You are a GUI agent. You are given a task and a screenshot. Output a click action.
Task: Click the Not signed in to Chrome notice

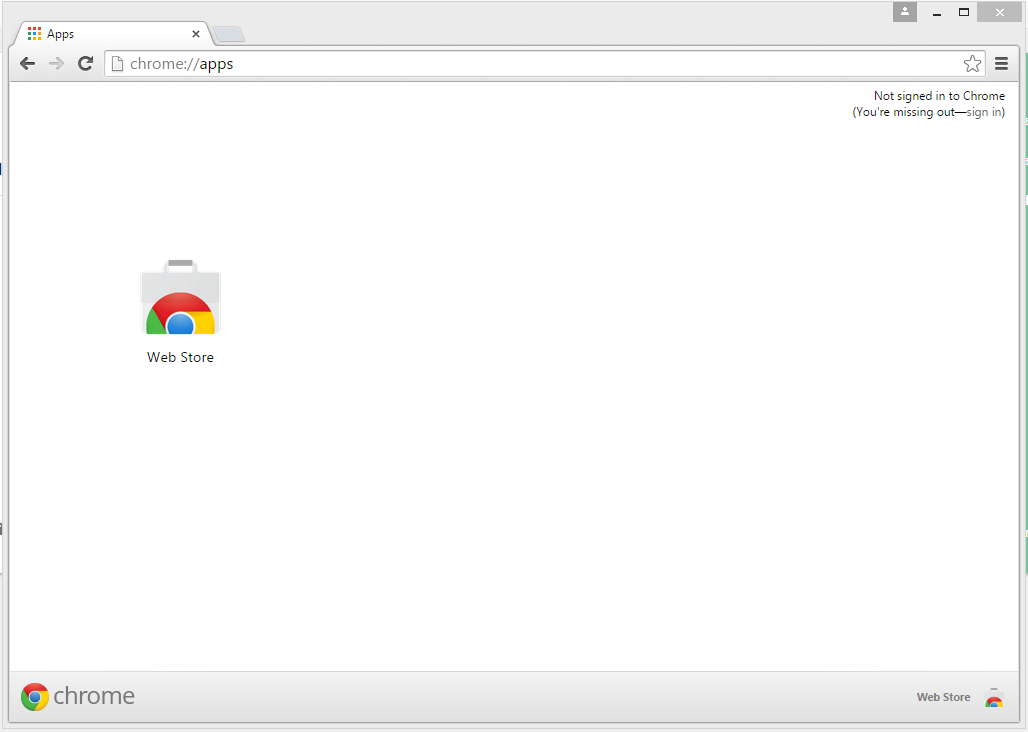[x=940, y=95]
